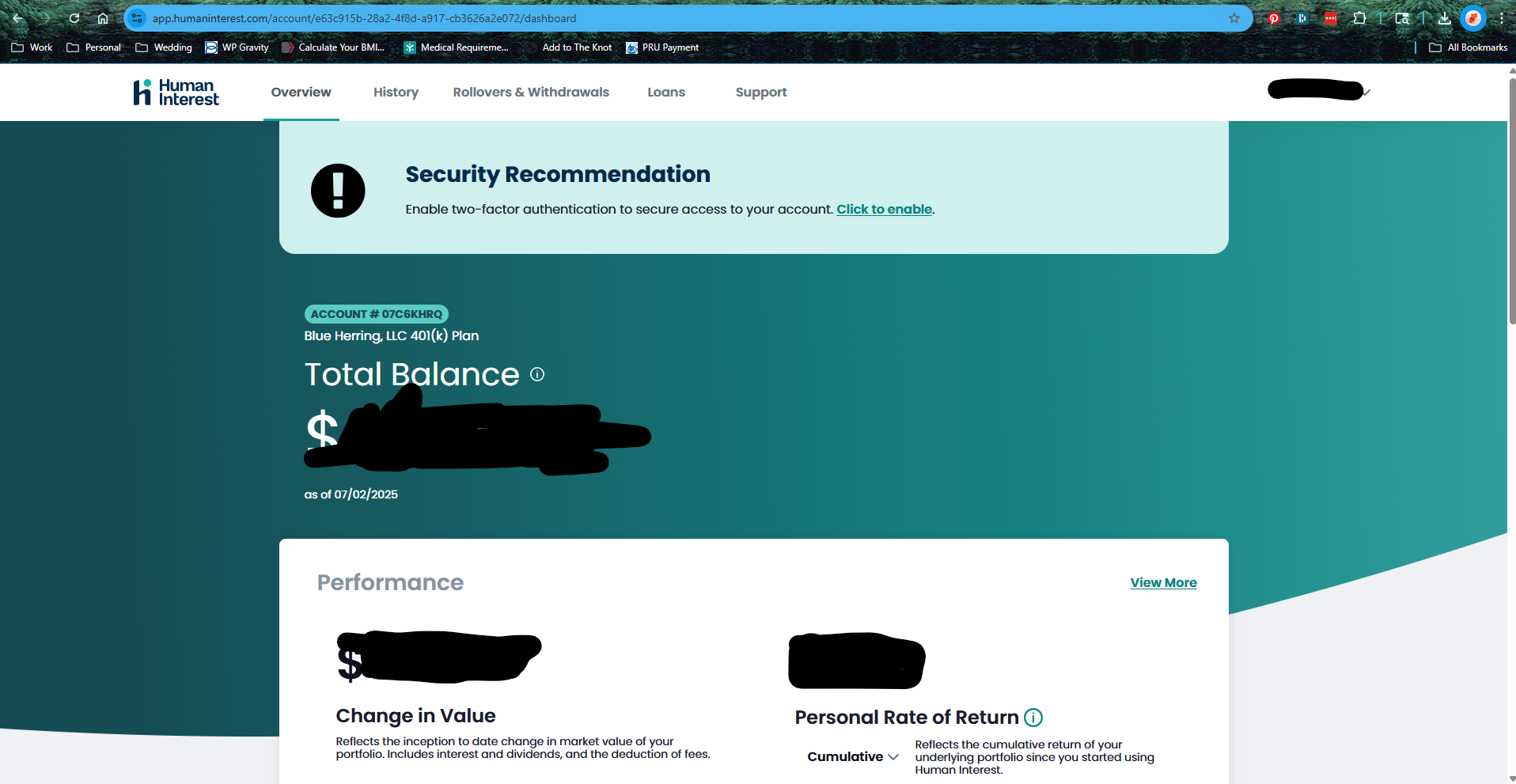Image resolution: width=1516 pixels, height=784 pixels.
Task: Click the Human Interest logo
Action: click(176, 93)
